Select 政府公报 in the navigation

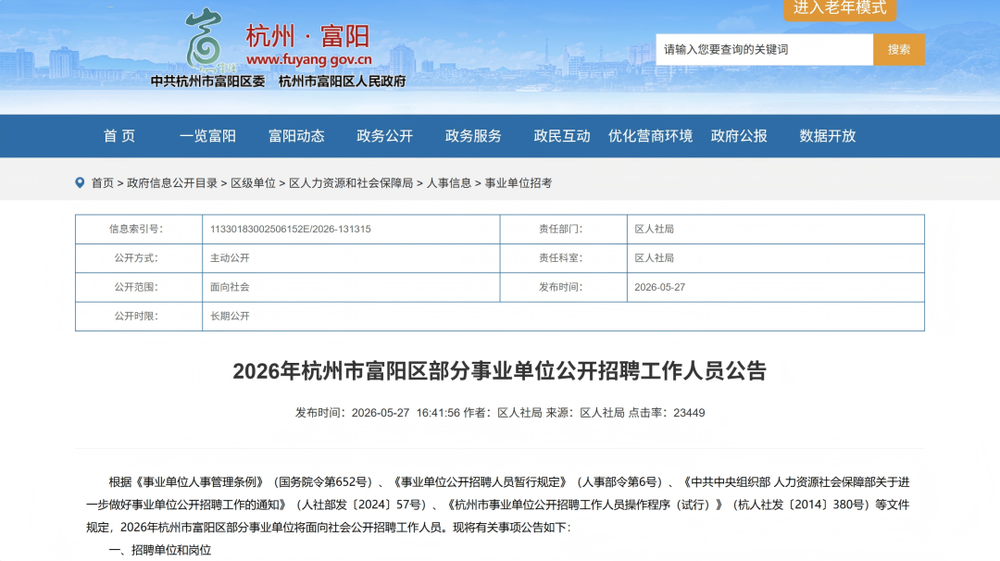tap(739, 136)
